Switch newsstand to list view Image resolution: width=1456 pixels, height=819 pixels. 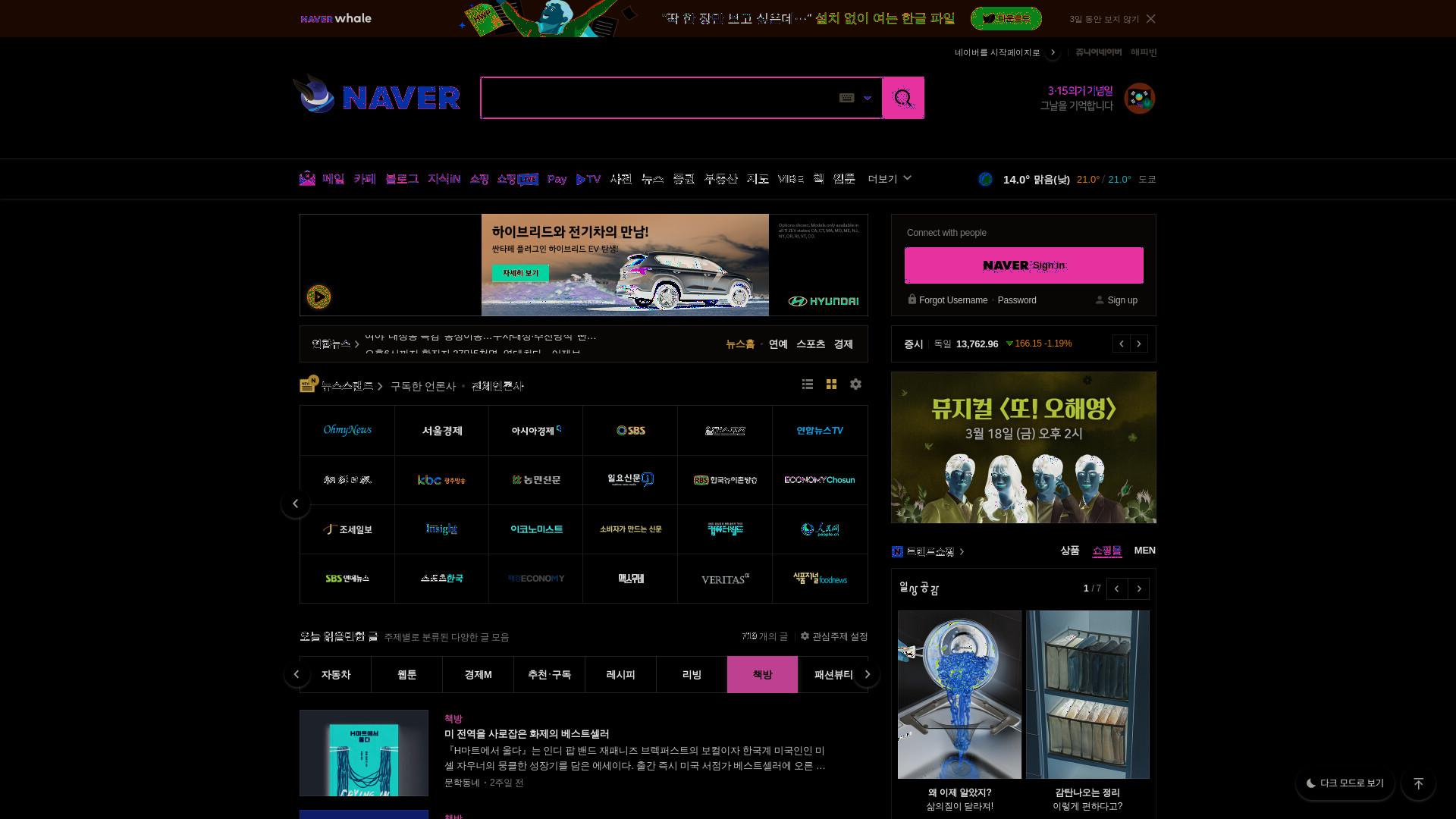pos(808,384)
